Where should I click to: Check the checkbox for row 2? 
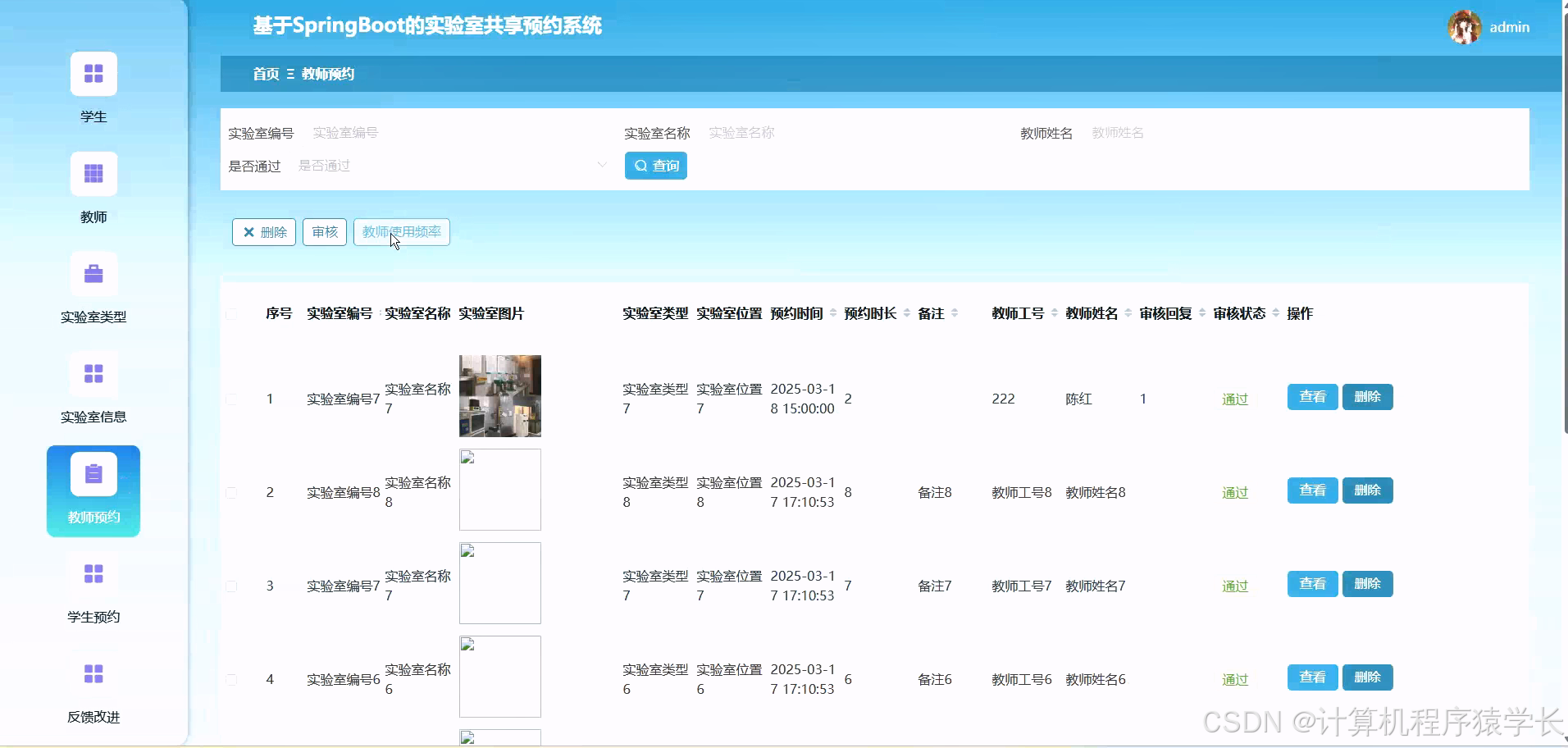(233, 493)
